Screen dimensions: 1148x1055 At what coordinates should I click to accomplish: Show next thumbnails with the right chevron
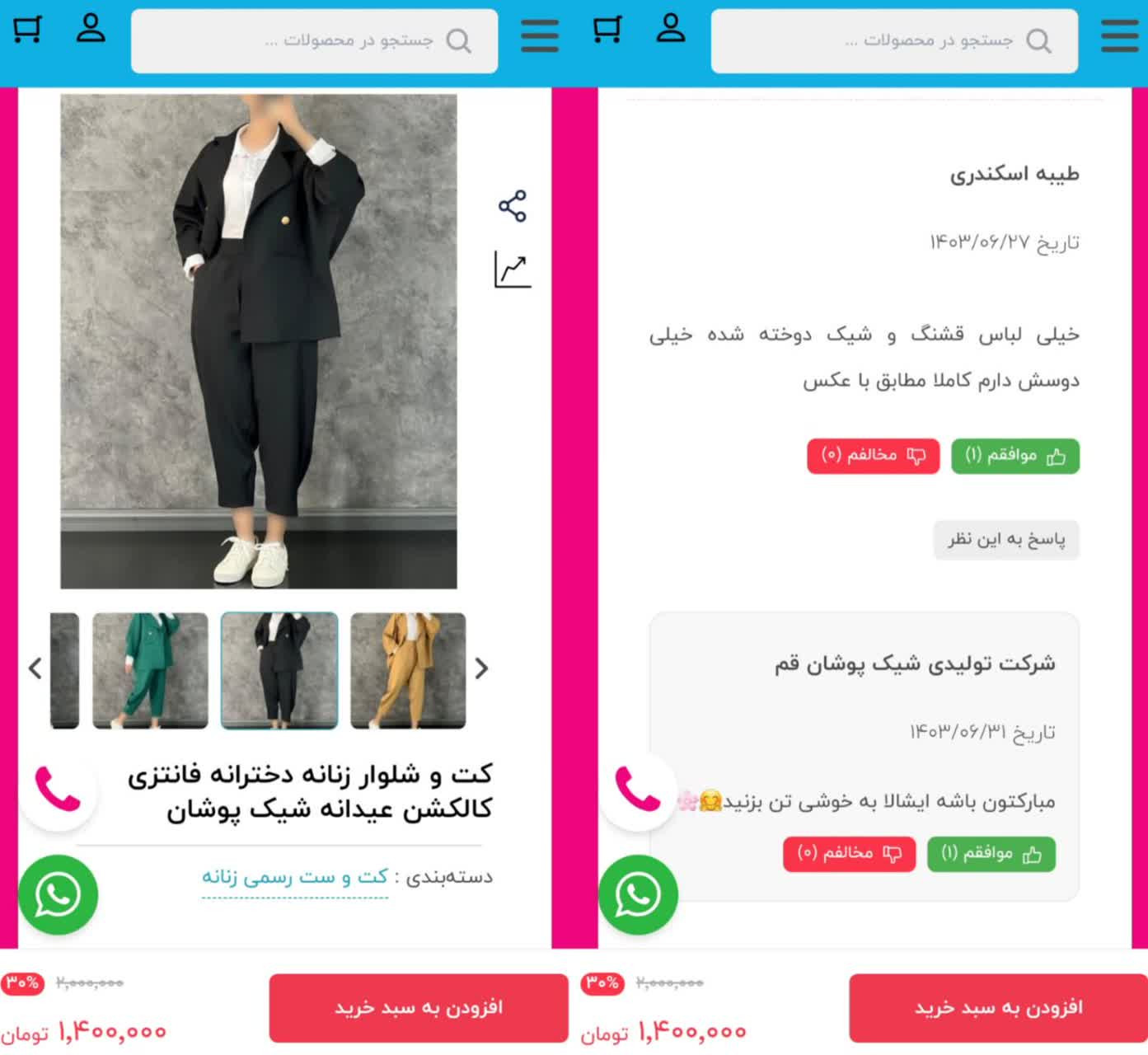(x=482, y=668)
